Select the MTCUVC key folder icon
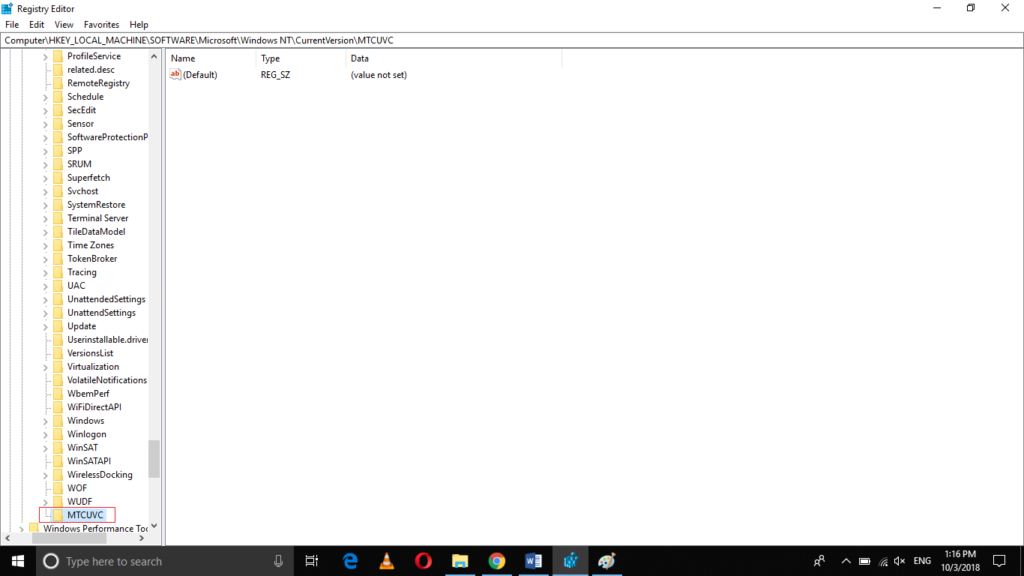The height and width of the screenshot is (576, 1024). tap(59, 515)
